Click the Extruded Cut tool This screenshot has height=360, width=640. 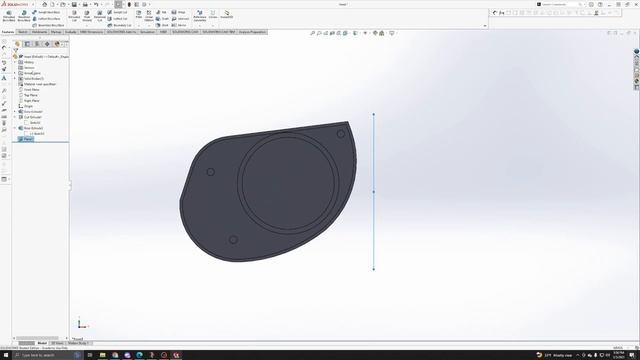tap(74, 16)
